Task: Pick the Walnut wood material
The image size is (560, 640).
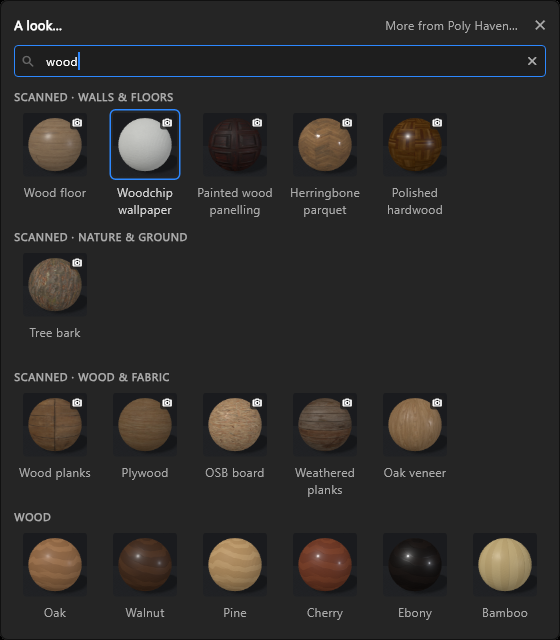Action: point(145,564)
